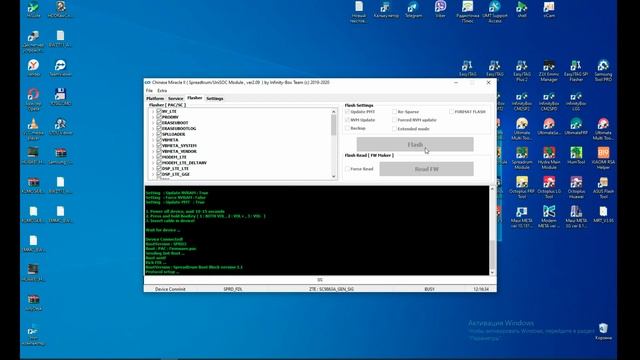Expand the ERASEUBOOT tree node

pyautogui.click(x=153, y=122)
